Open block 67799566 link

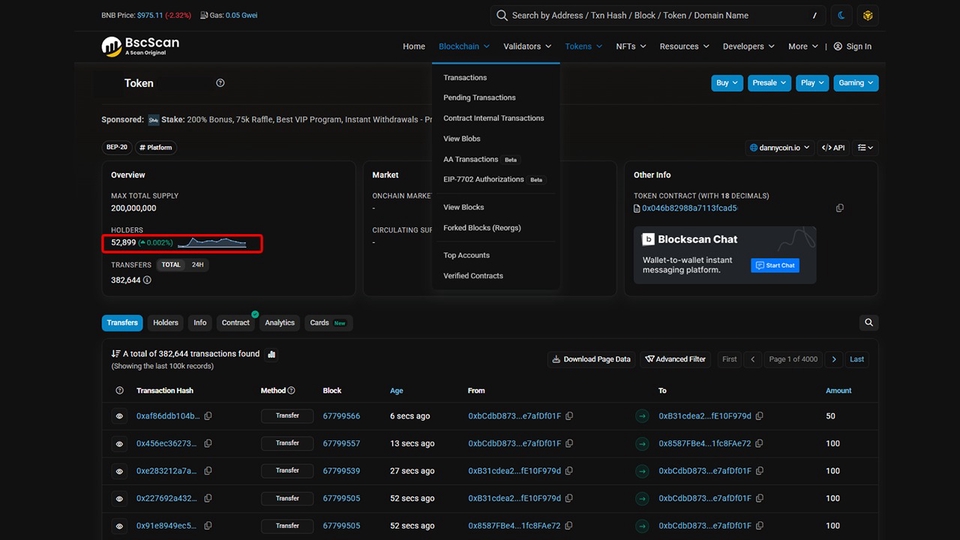point(341,416)
